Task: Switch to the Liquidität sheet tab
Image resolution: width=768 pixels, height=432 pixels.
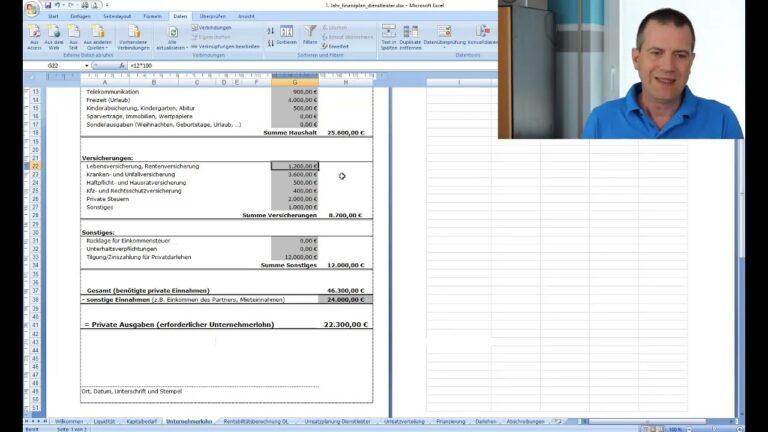Action: [104, 422]
